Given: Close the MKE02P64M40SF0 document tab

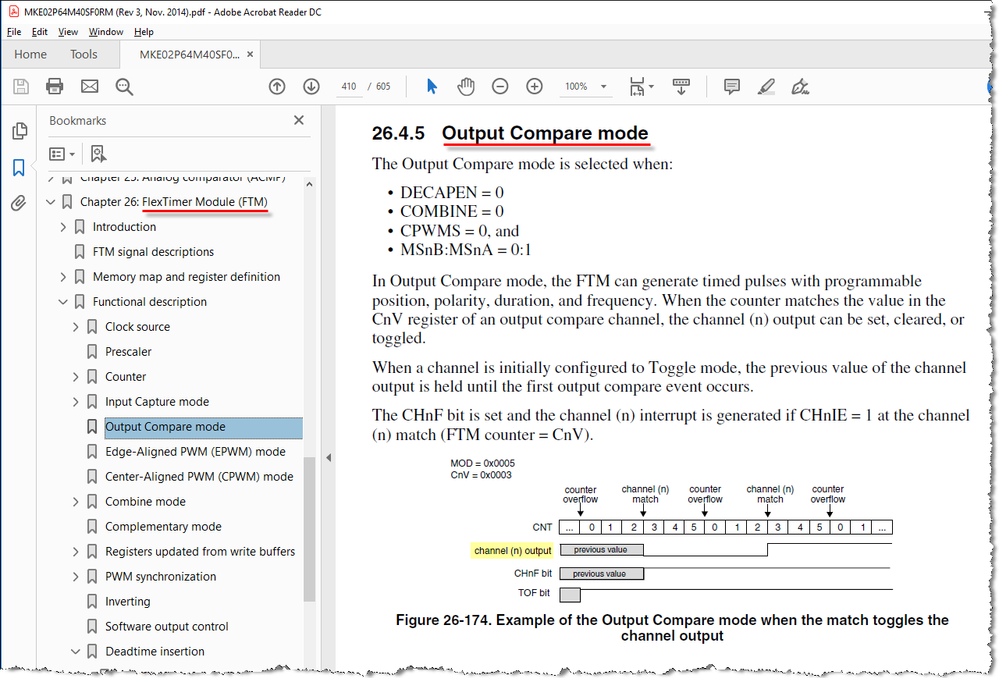Looking at the screenshot, I should tap(250, 54).
